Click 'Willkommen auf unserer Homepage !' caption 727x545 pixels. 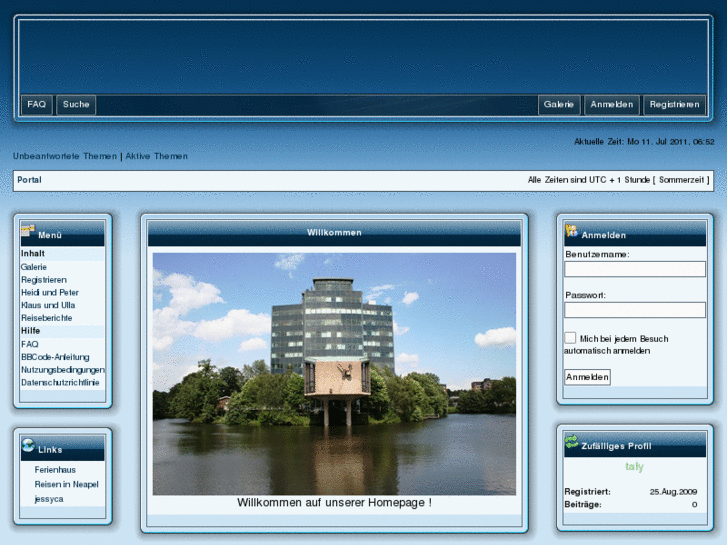click(x=334, y=503)
